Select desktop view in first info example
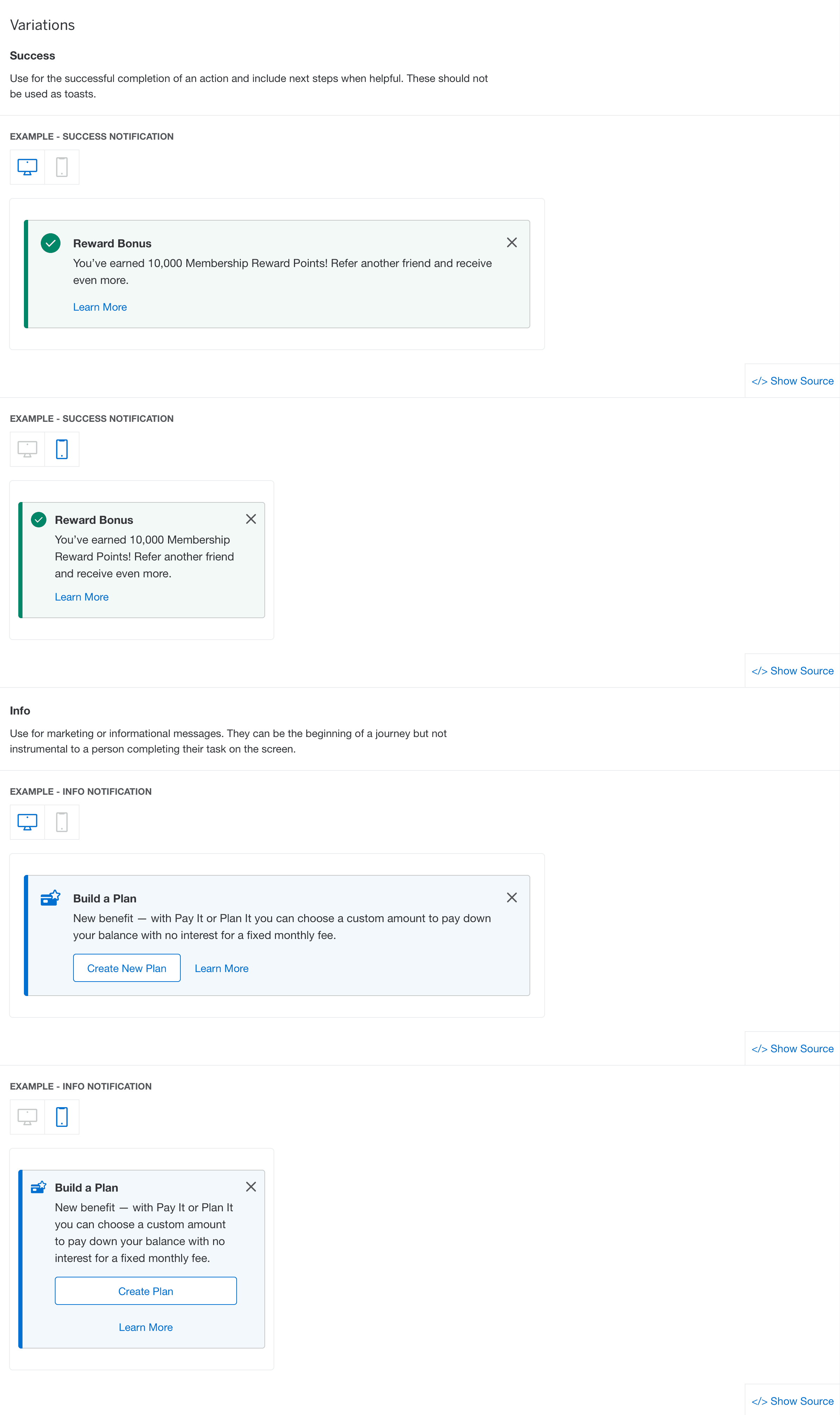Image resolution: width=840 pixels, height=1415 pixels. [x=27, y=821]
